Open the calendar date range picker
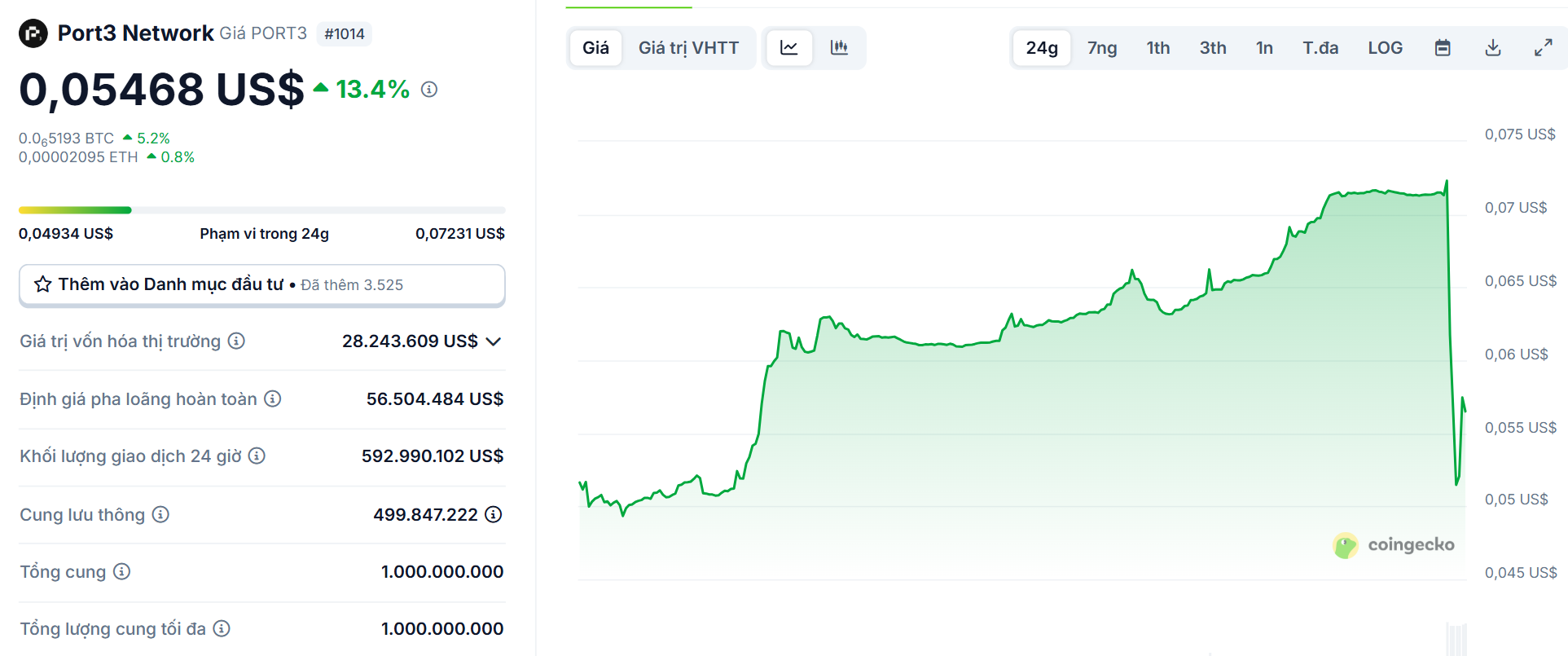Screen dimensions: 1568x656 1443,47
